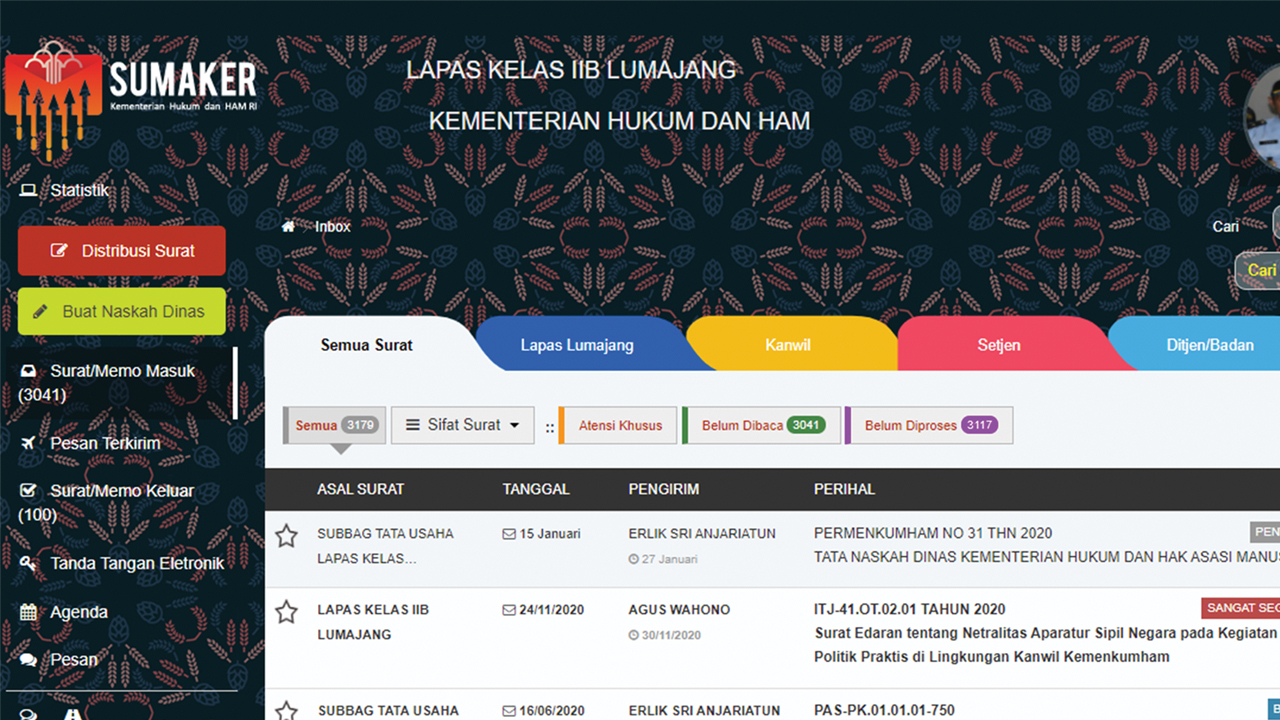
Task: Switch to the Setjen tab
Action: pos(999,345)
